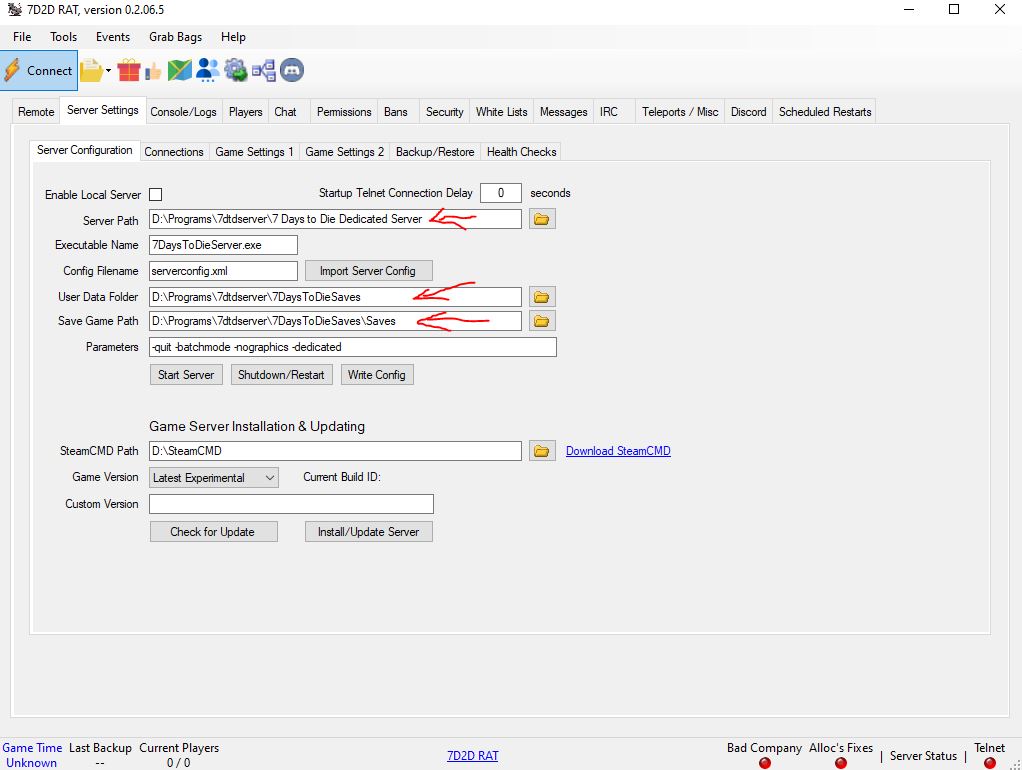This screenshot has width=1022, height=770.
Task: Open the map toolbar icon
Action: (179, 70)
